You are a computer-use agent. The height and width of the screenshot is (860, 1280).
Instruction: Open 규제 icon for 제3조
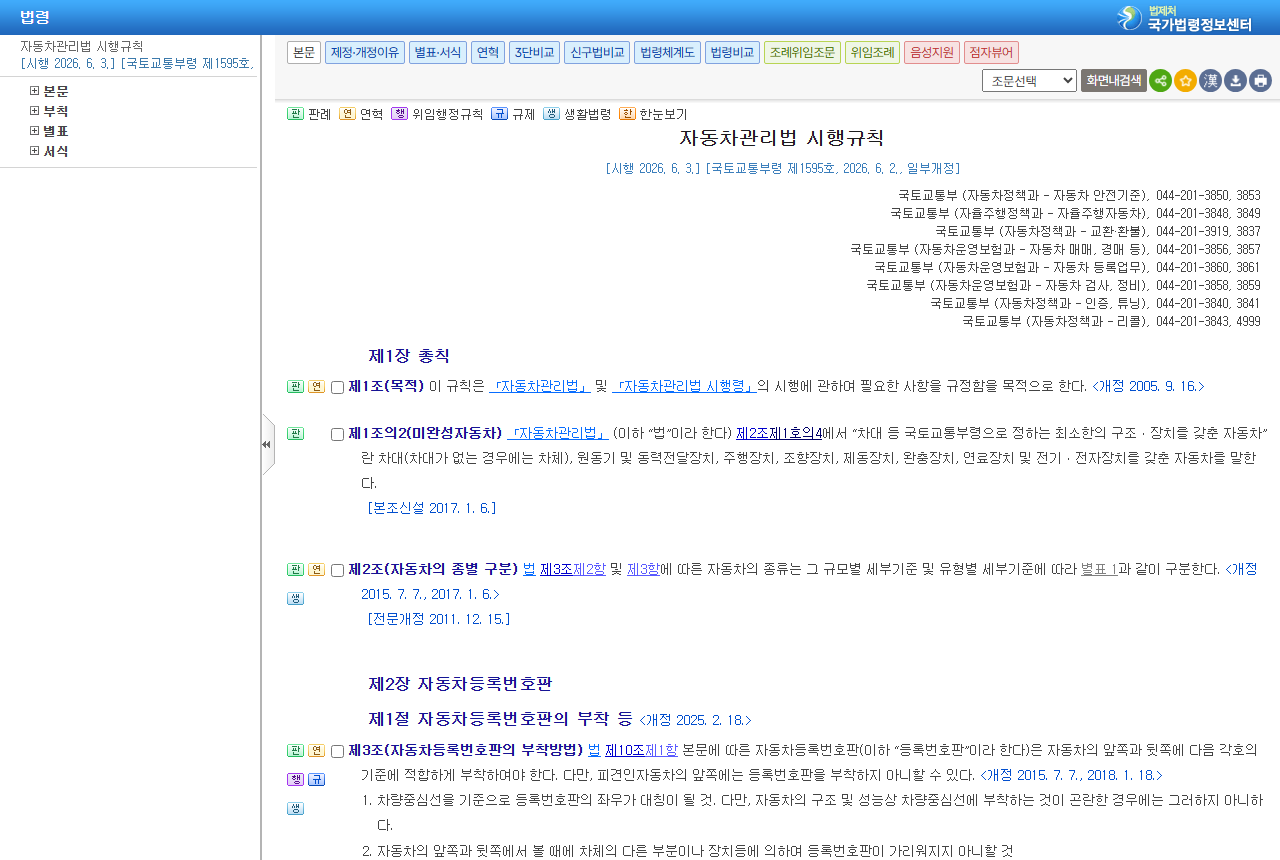click(x=316, y=780)
